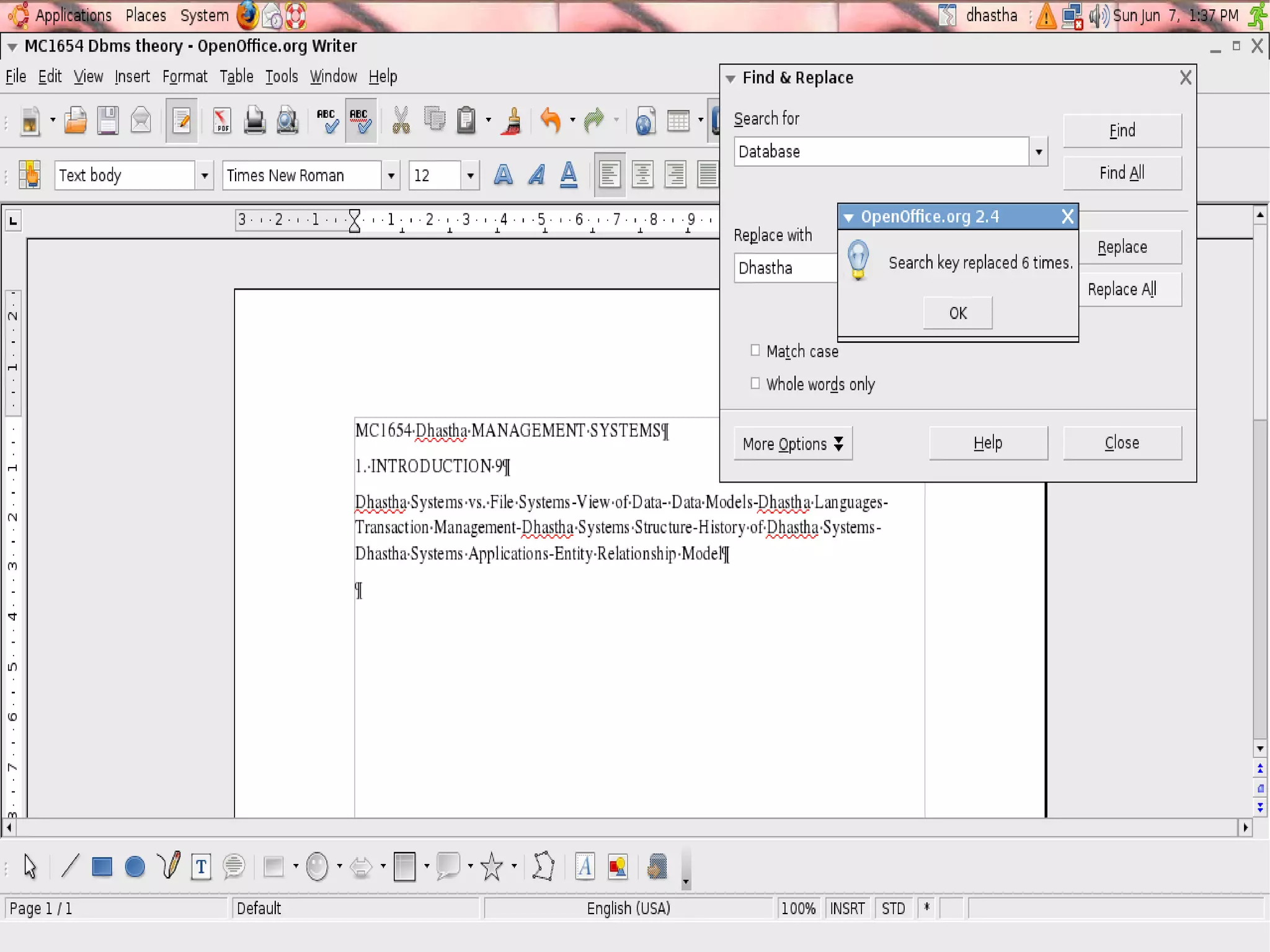Click the New document icon
1270x952 pixels.
click(x=30, y=120)
